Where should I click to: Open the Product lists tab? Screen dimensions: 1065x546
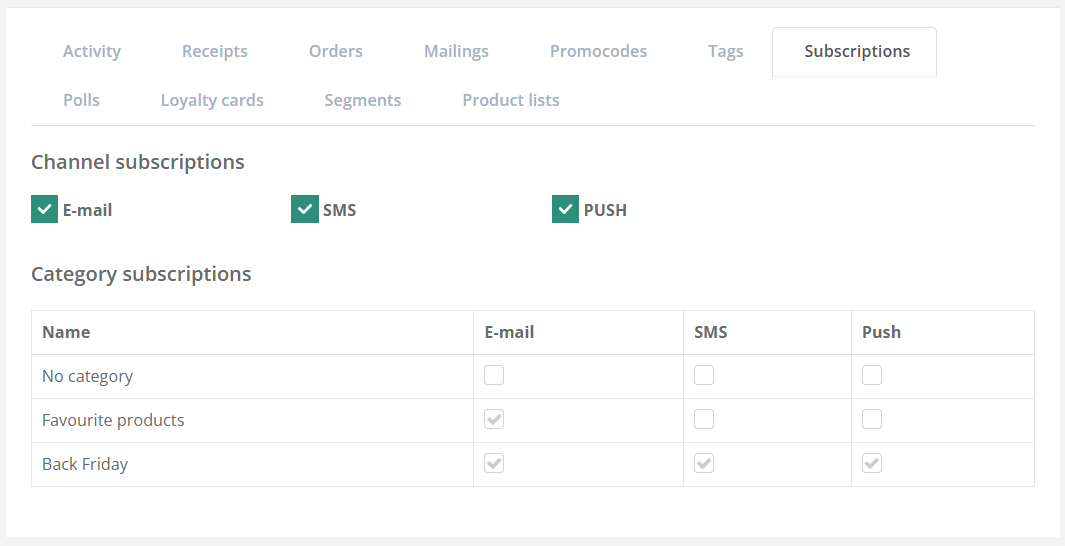pos(511,100)
